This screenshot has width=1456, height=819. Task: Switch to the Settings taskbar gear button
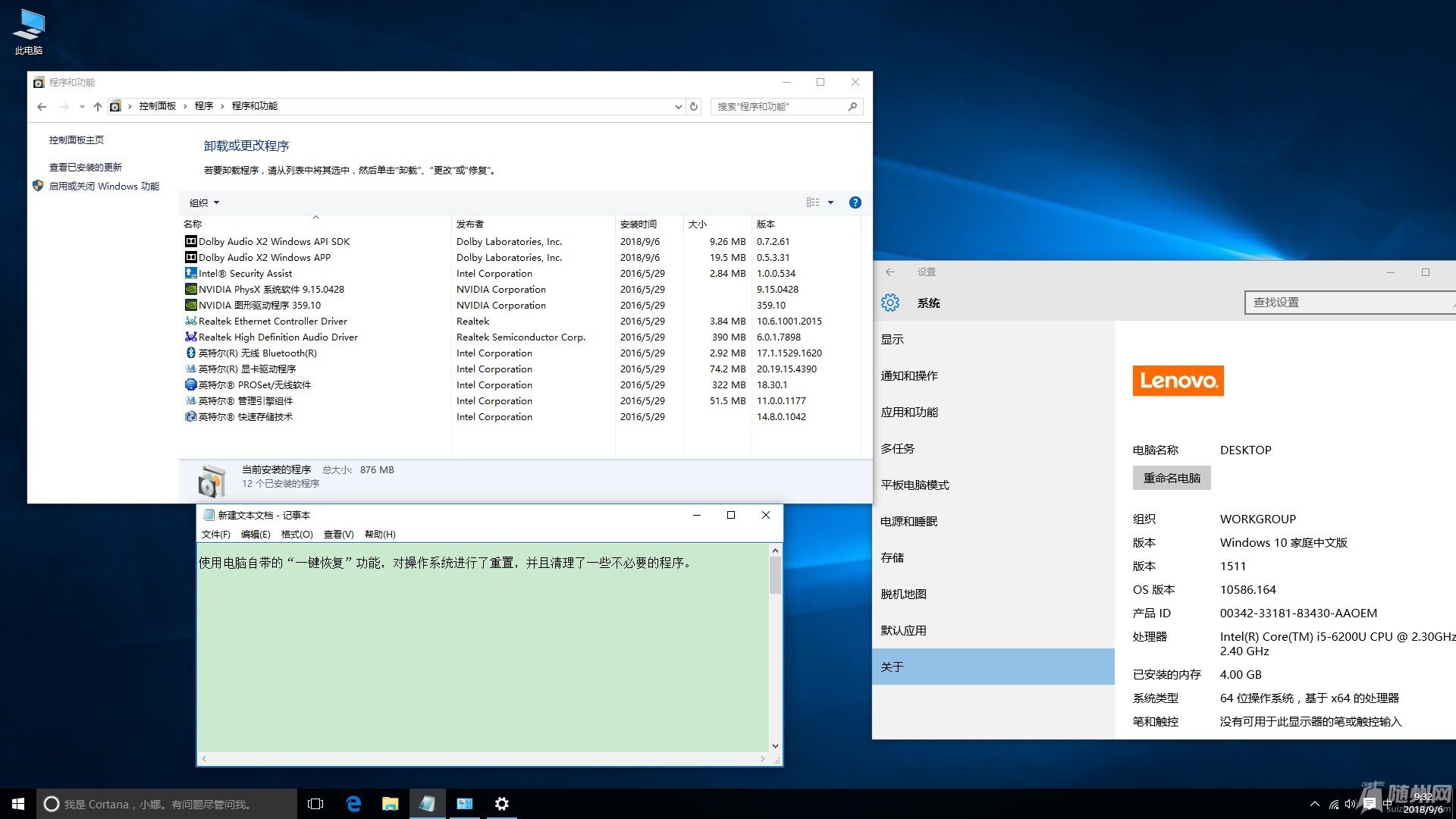click(x=502, y=804)
